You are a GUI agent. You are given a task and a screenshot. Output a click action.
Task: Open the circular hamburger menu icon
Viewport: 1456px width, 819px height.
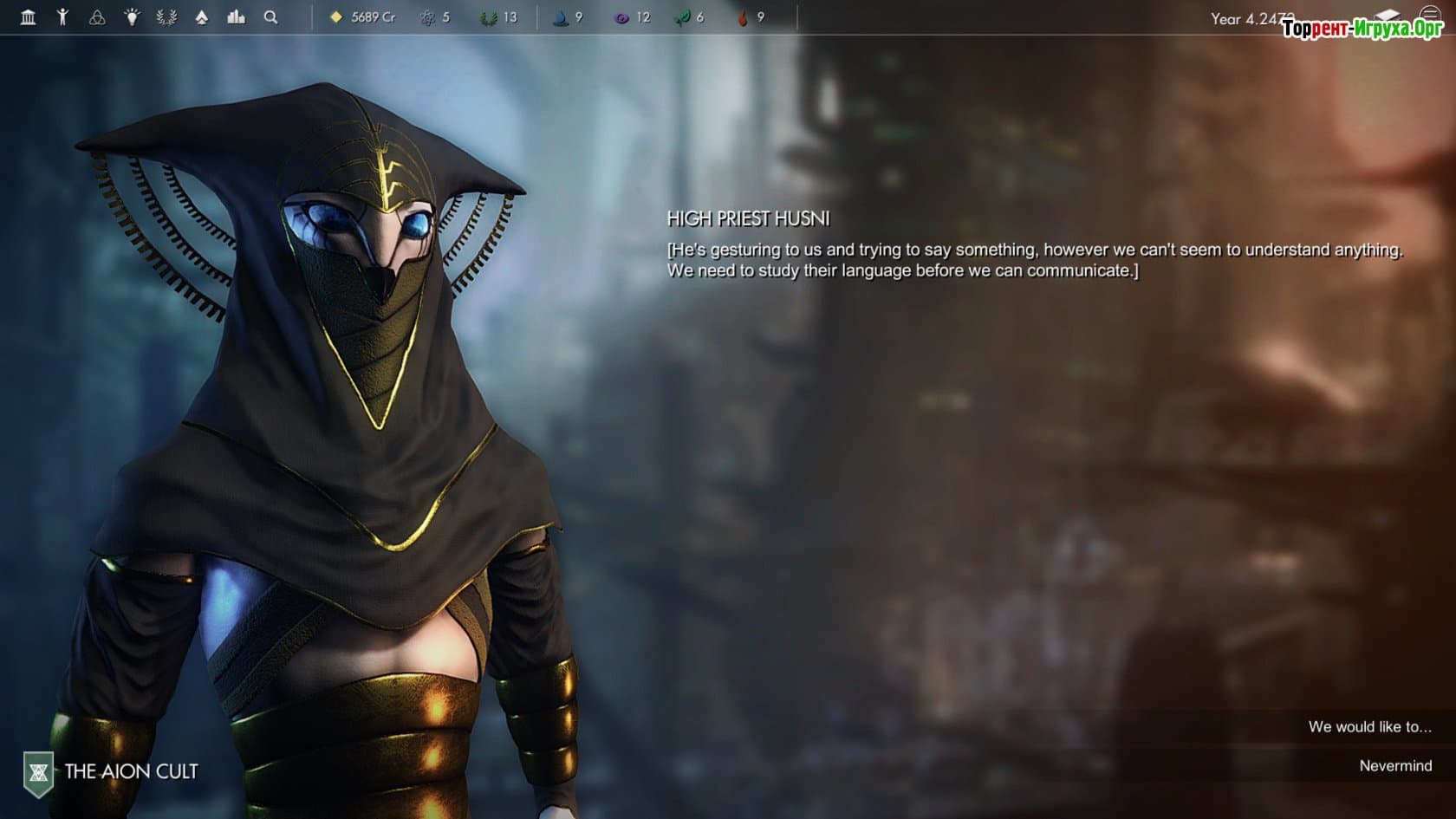(1430, 16)
